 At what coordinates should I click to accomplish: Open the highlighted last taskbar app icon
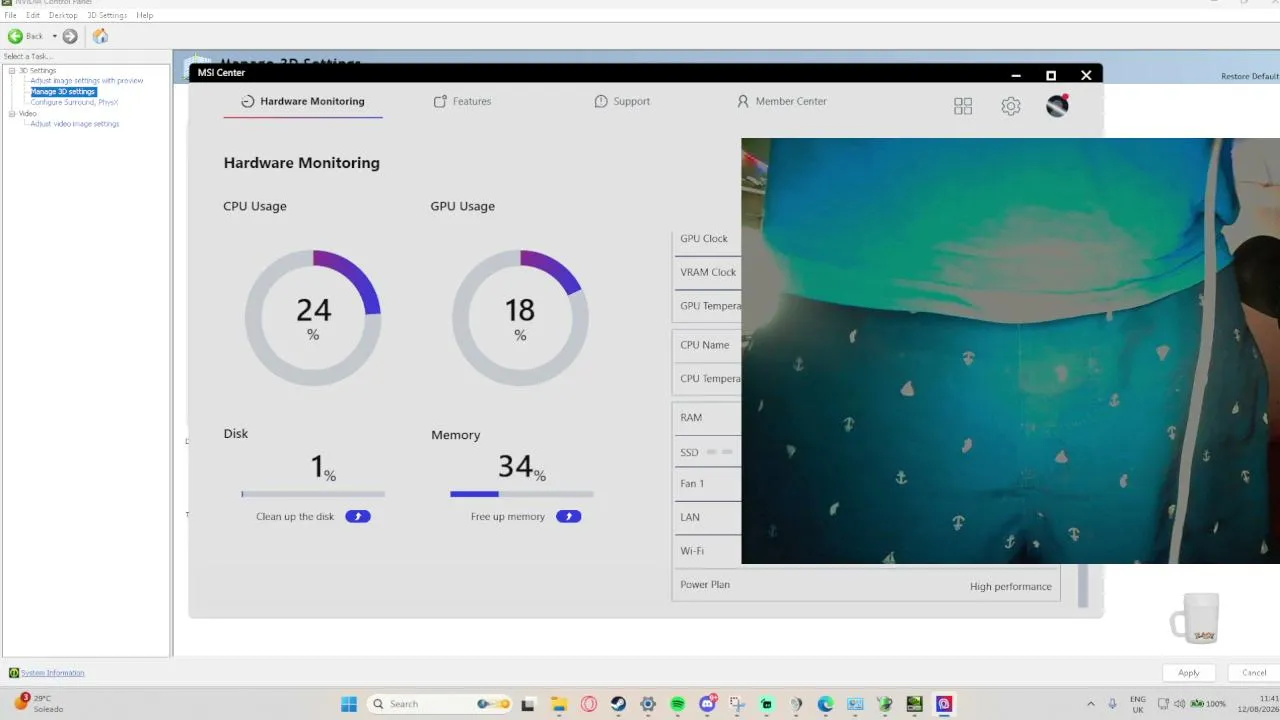tap(944, 704)
